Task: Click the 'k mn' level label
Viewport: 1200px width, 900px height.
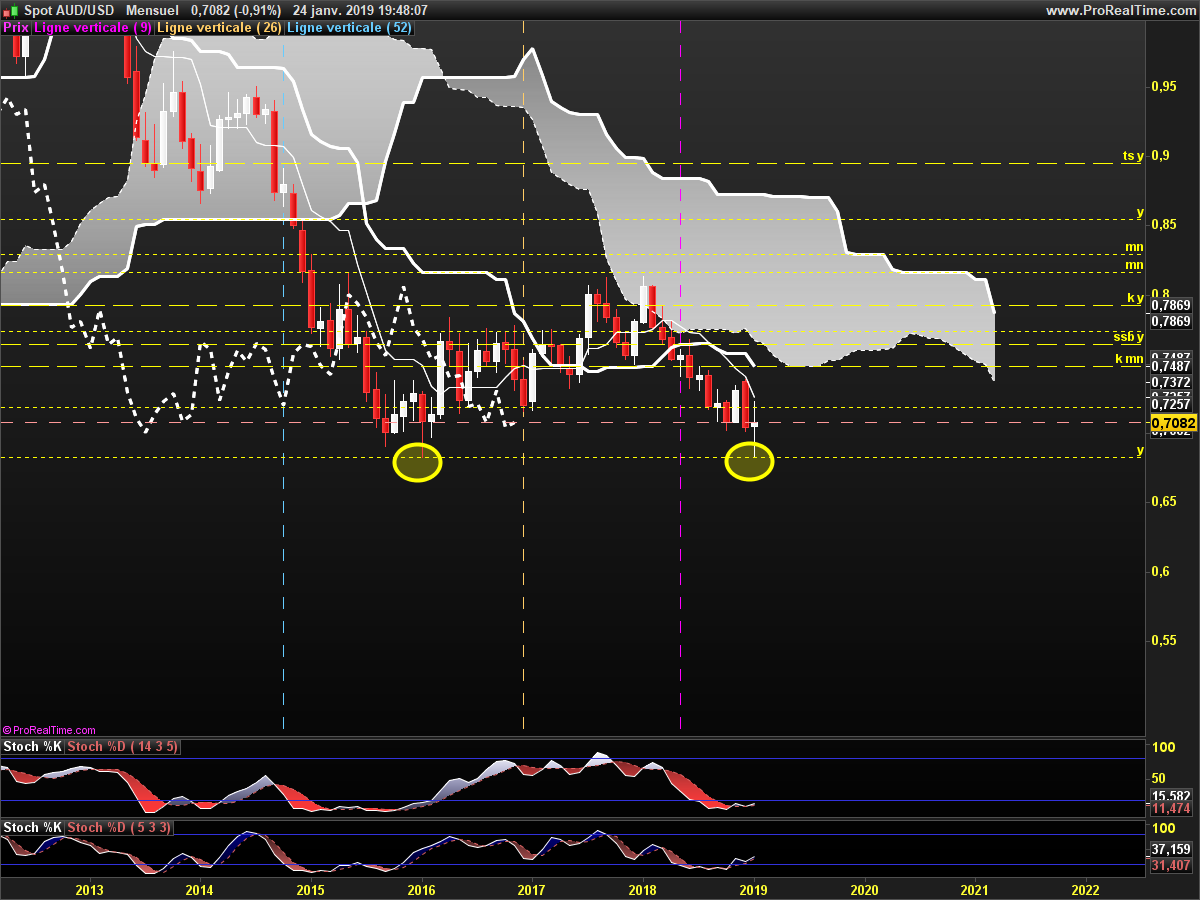Action: (x=1129, y=359)
